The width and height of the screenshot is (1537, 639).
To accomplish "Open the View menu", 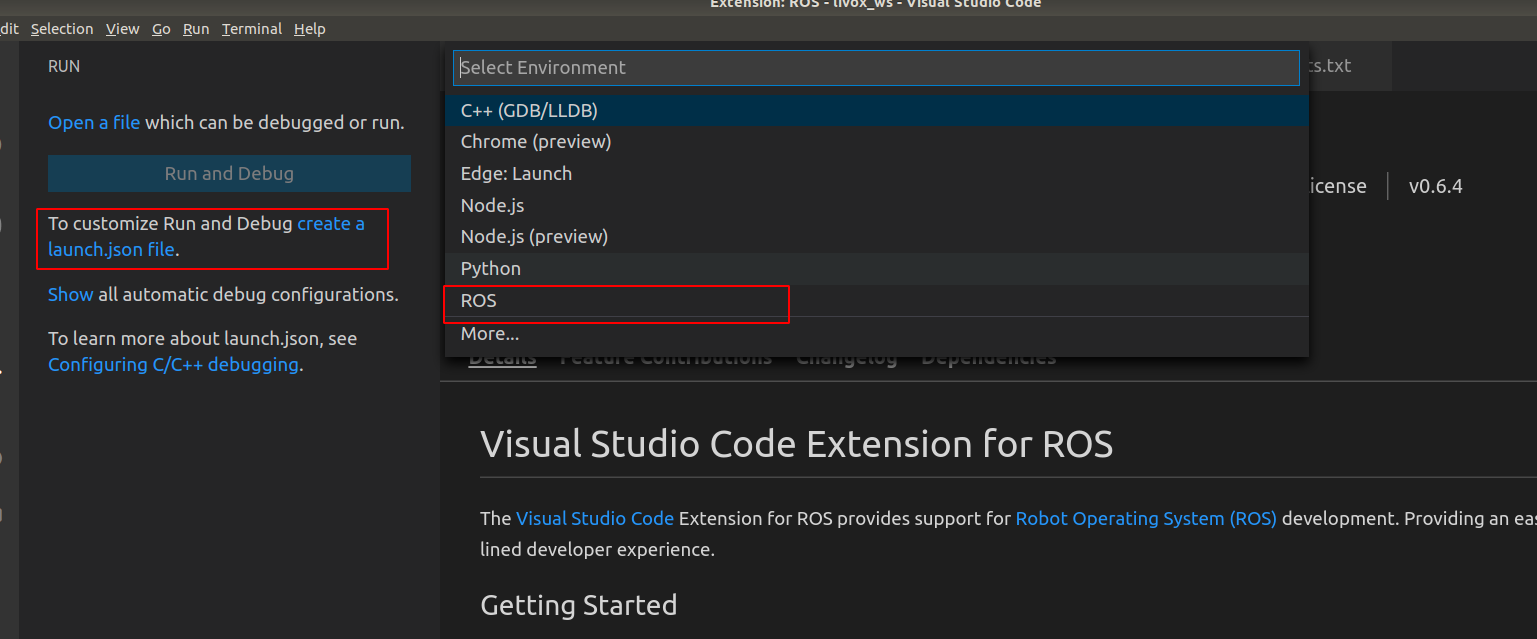I will [122, 29].
